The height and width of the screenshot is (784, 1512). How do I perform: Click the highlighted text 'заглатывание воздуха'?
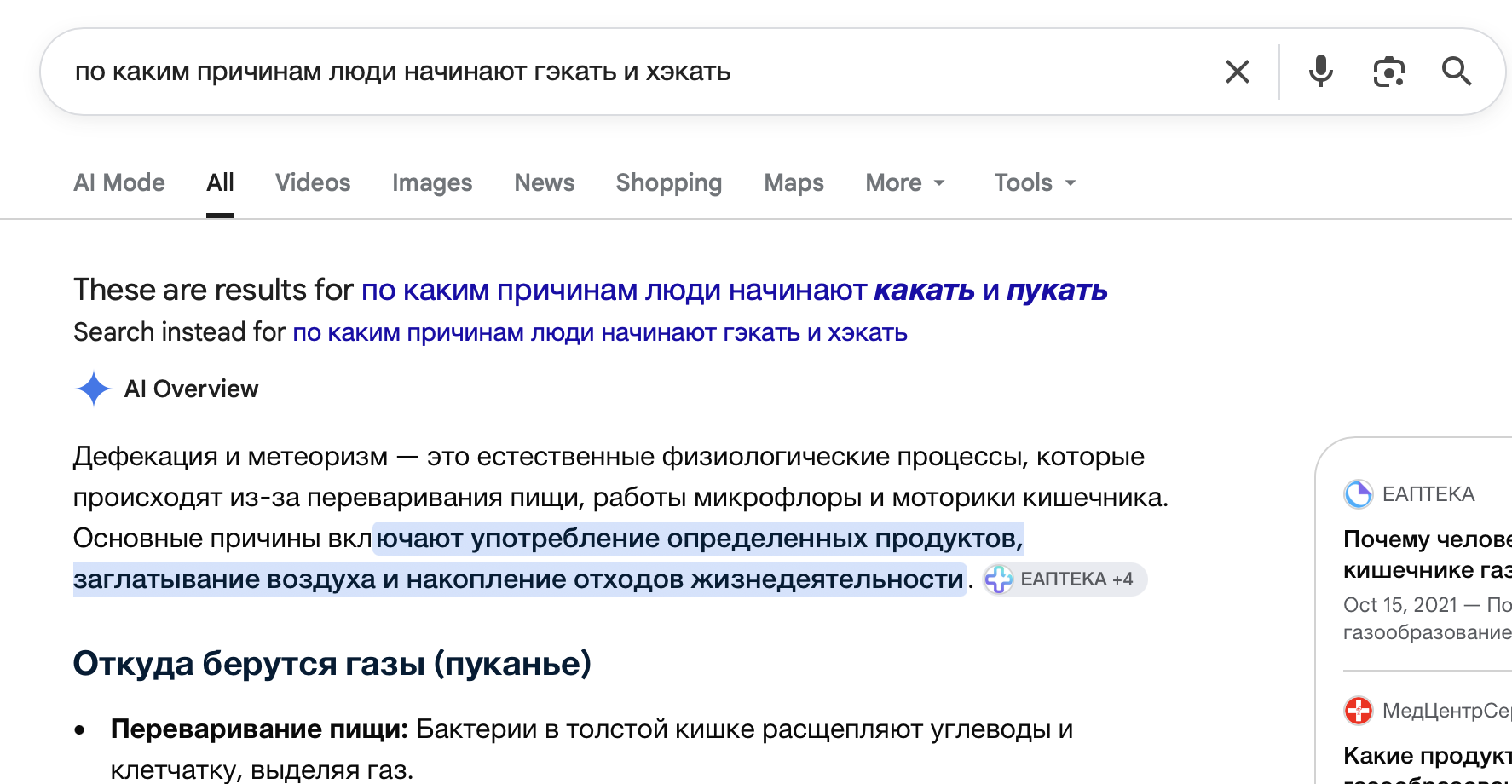click(224, 579)
